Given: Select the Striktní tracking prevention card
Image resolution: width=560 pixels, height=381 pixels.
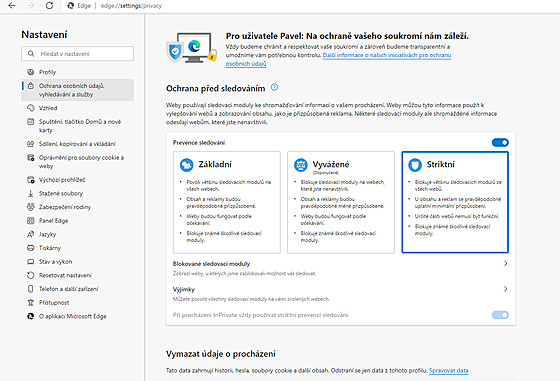Looking at the screenshot, I should coord(455,202).
